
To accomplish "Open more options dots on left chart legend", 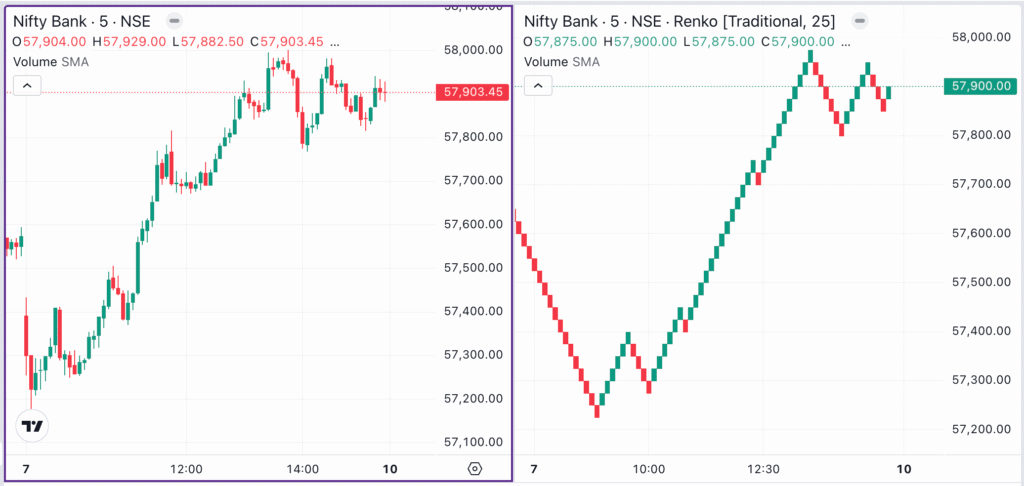I will coord(333,42).
